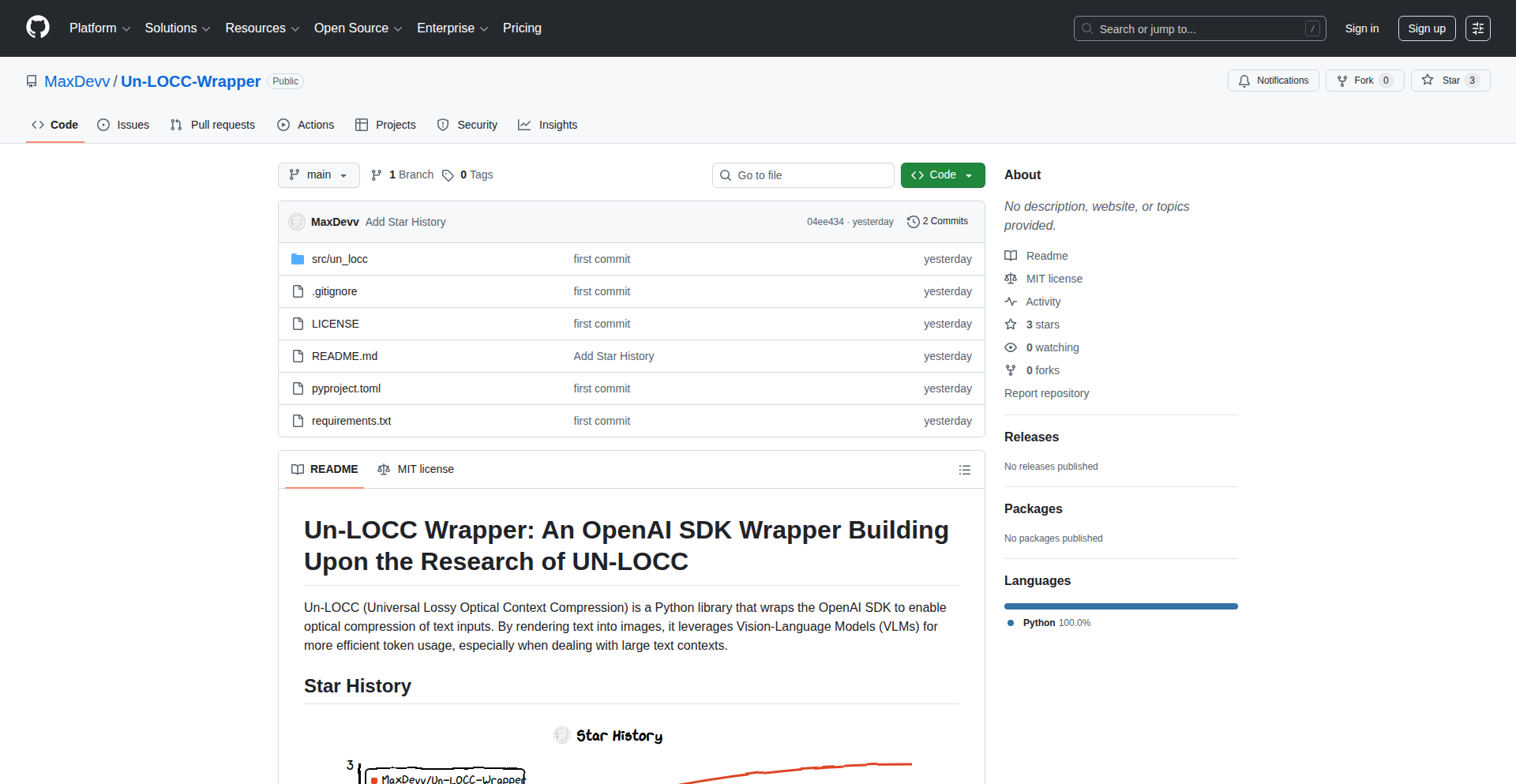Open the 2 Commits history link
Image resolution: width=1516 pixels, height=784 pixels.
(937, 222)
